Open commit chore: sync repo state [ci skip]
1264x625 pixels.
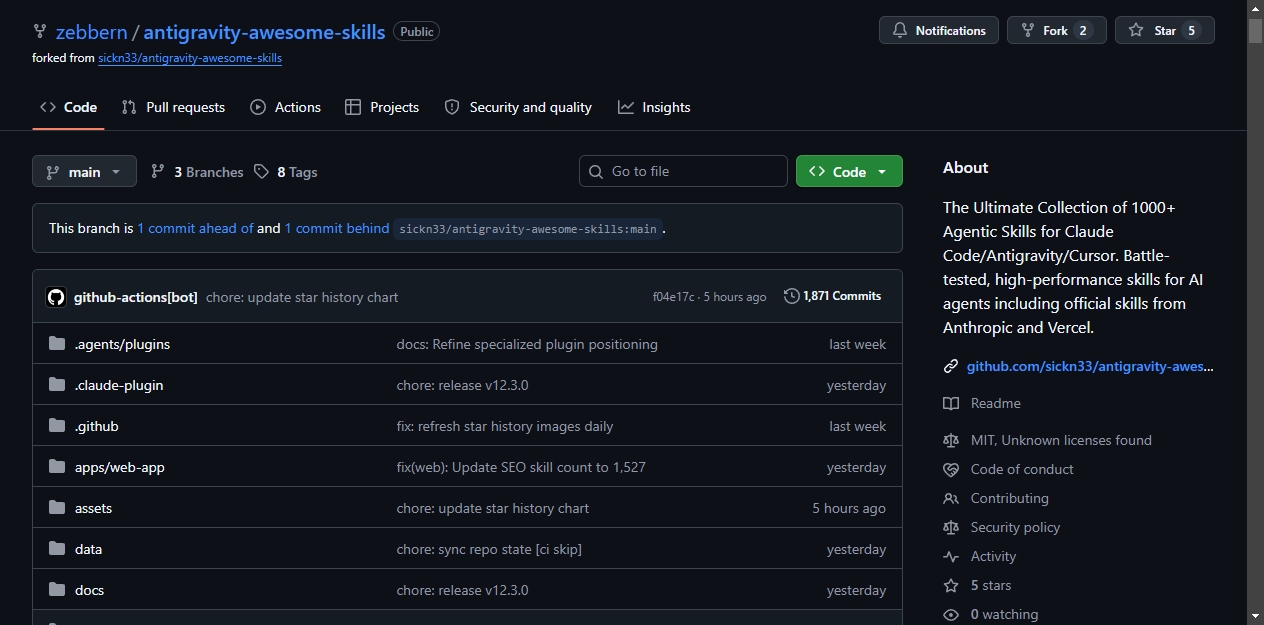click(489, 549)
